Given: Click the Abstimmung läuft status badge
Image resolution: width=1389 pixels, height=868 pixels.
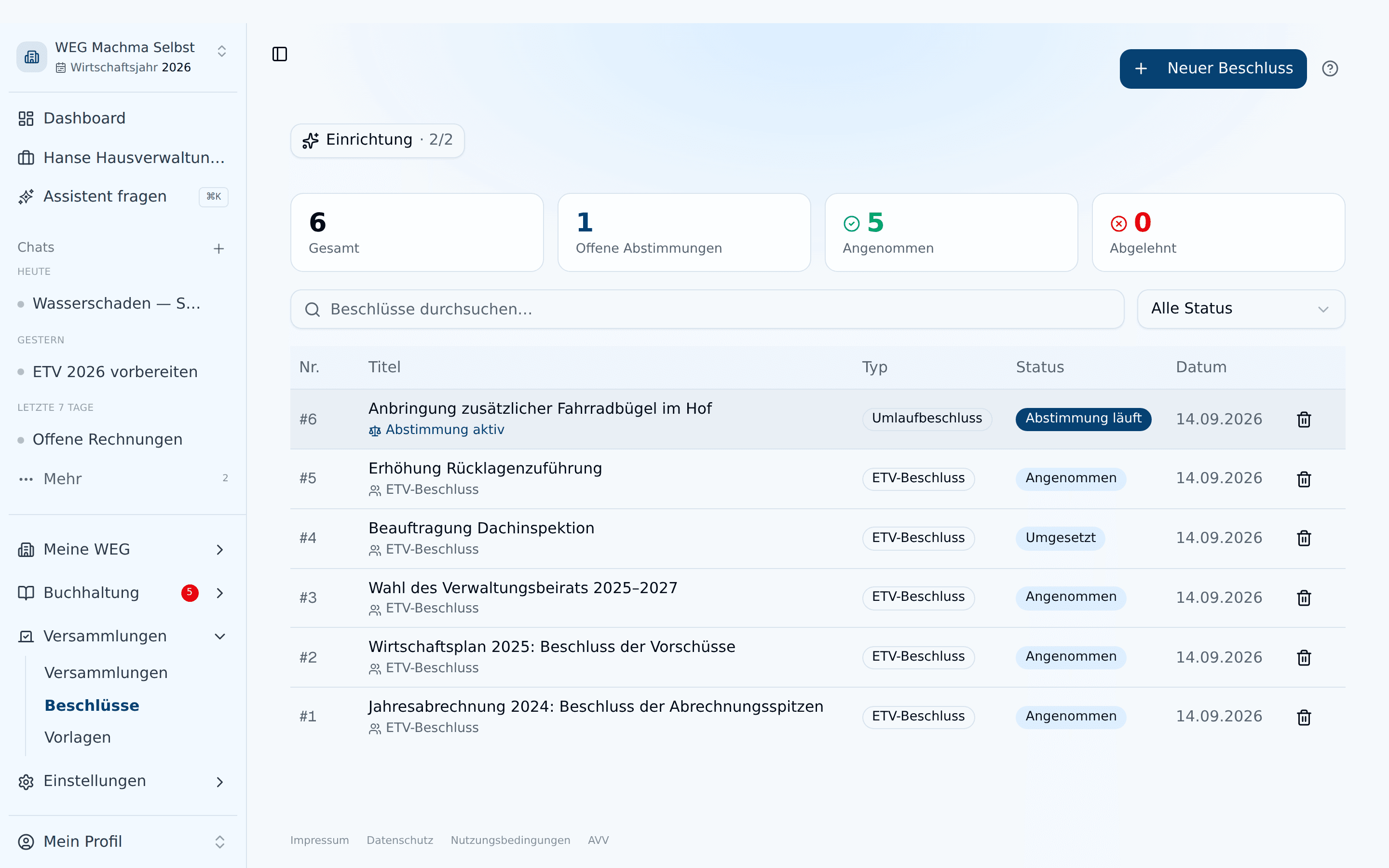Looking at the screenshot, I should [x=1083, y=419].
